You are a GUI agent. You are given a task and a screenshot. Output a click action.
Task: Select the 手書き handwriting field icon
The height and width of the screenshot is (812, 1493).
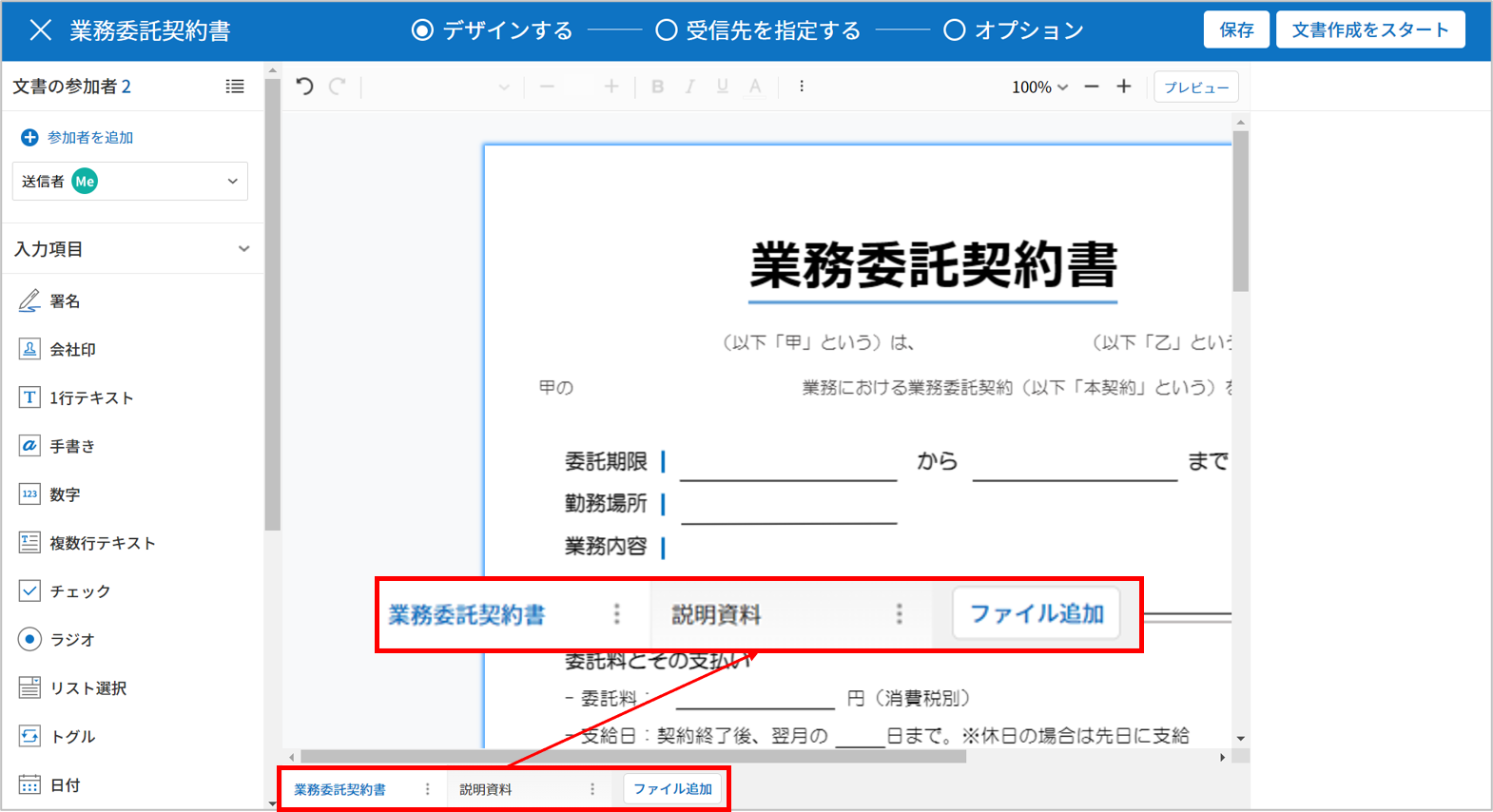click(29, 446)
